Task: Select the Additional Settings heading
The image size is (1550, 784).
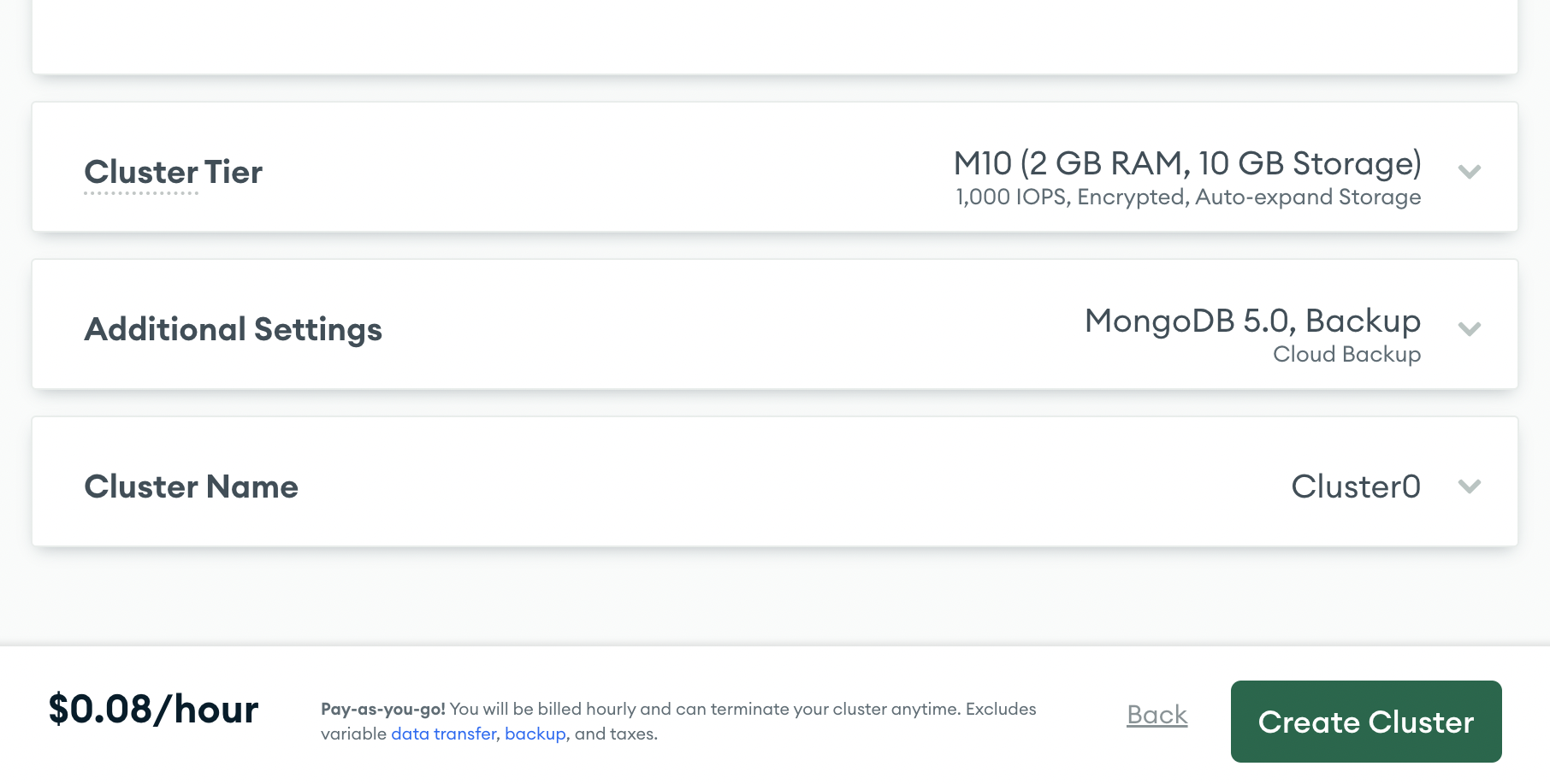Action: (x=233, y=329)
